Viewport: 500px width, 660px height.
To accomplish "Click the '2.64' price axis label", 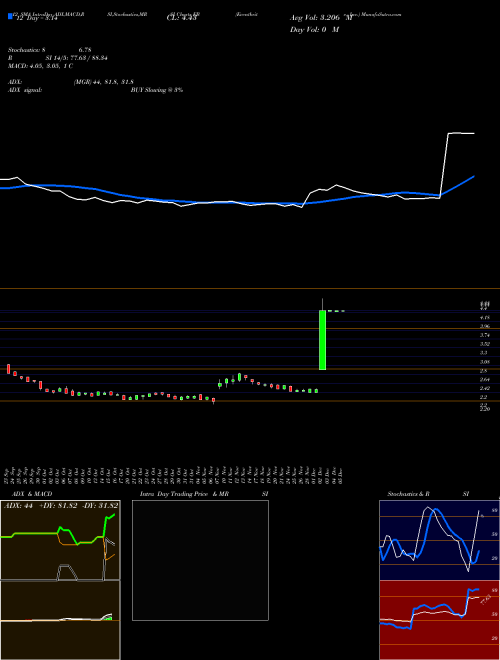I will [x=485, y=379].
